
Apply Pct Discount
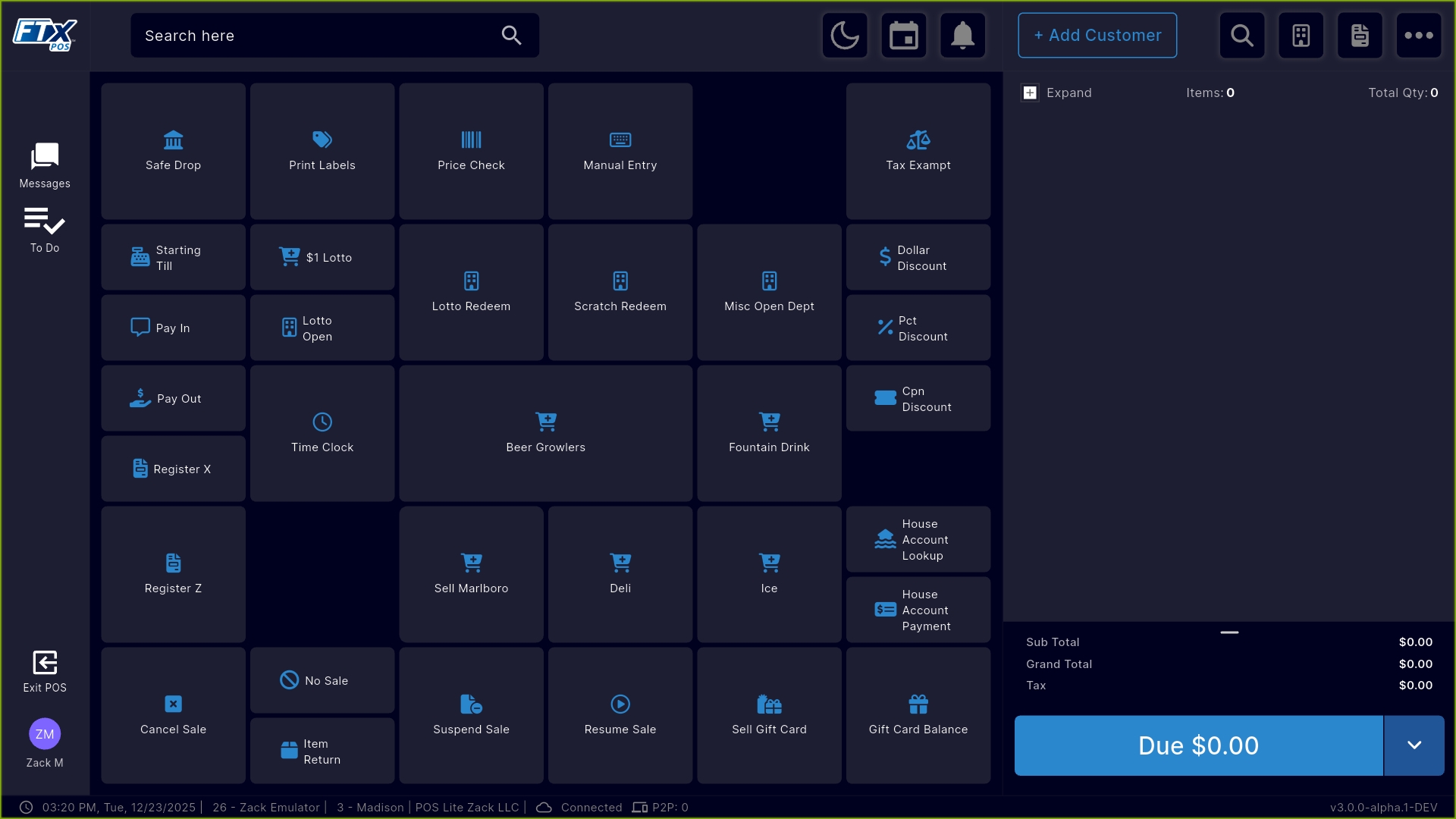(x=918, y=328)
